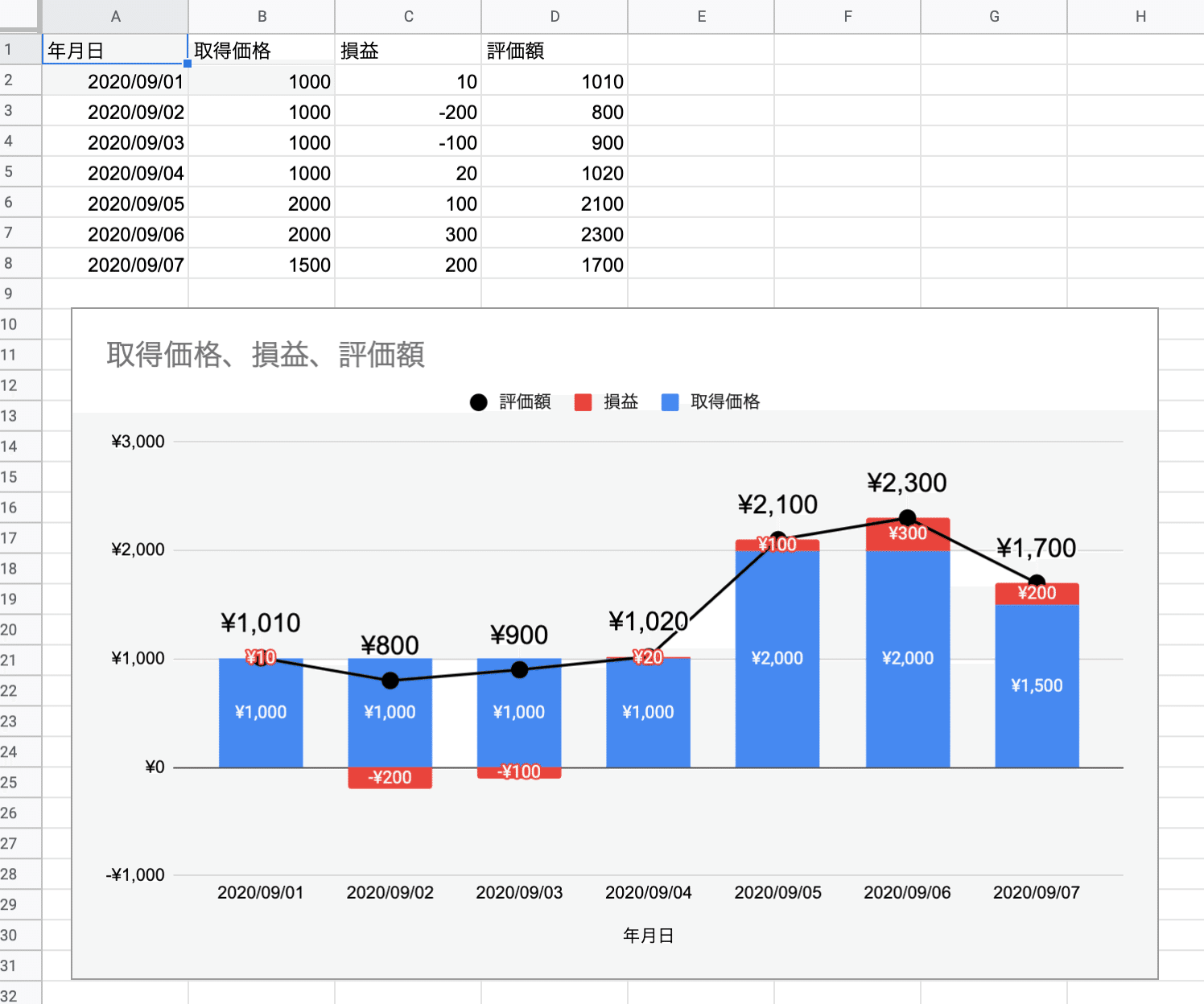Select cell D7 with value 2300
Image resolution: width=1204 pixels, height=1004 pixels.
[555, 234]
